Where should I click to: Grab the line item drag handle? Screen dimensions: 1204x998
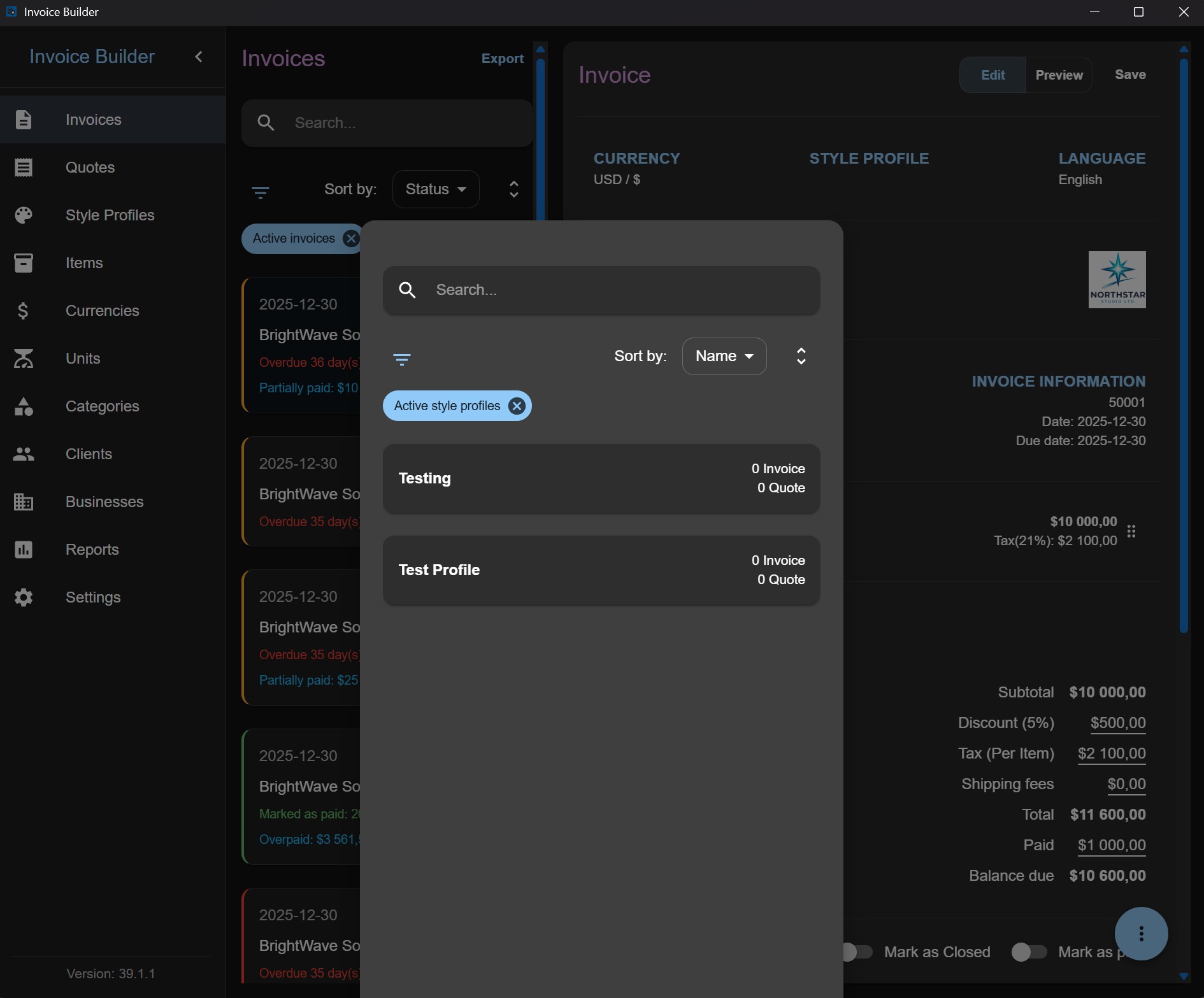[1131, 531]
